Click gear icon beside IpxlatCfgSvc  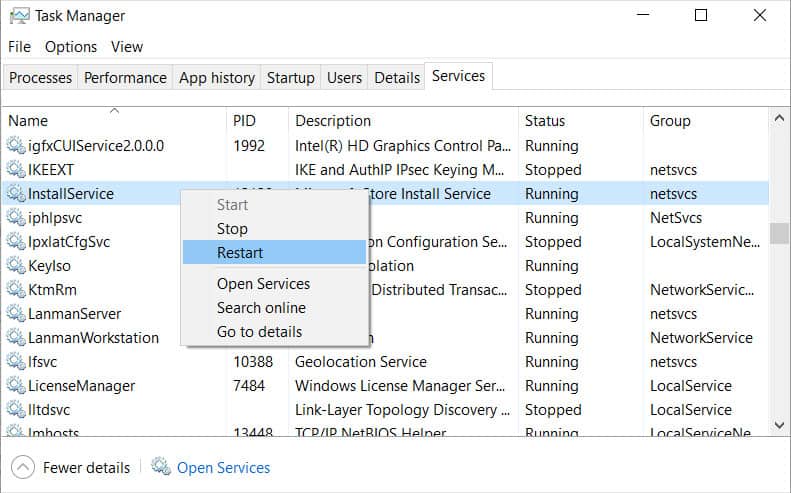[x=16, y=242]
